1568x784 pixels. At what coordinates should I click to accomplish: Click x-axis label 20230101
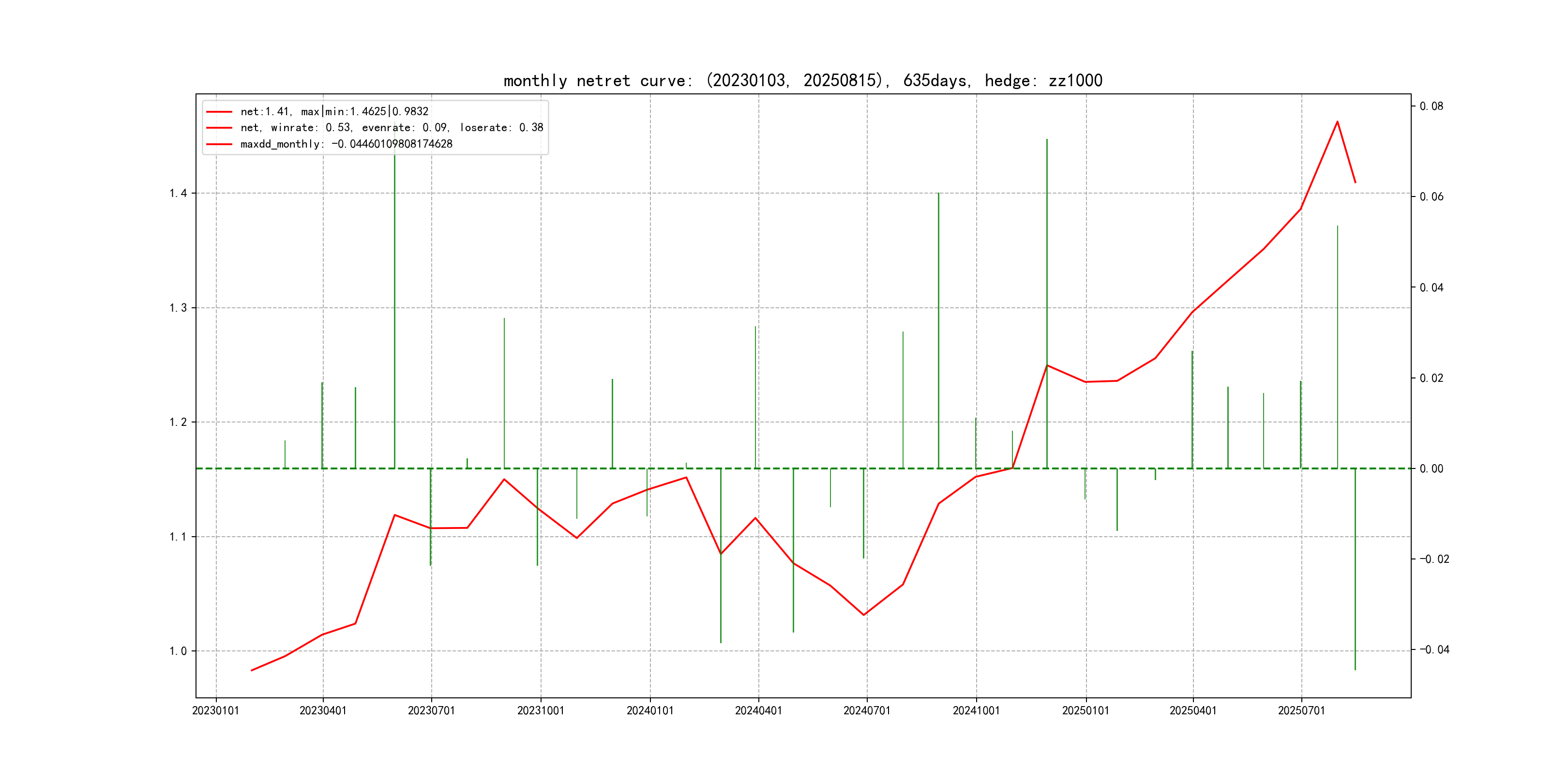[x=215, y=710]
